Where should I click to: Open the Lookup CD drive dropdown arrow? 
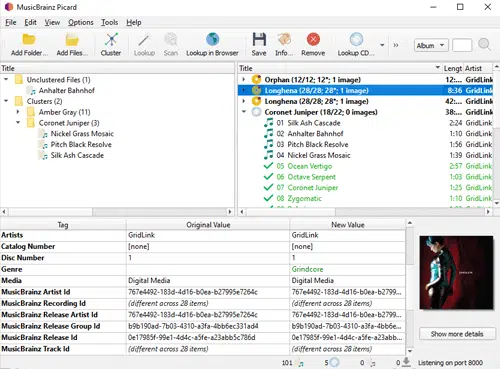(382, 45)
